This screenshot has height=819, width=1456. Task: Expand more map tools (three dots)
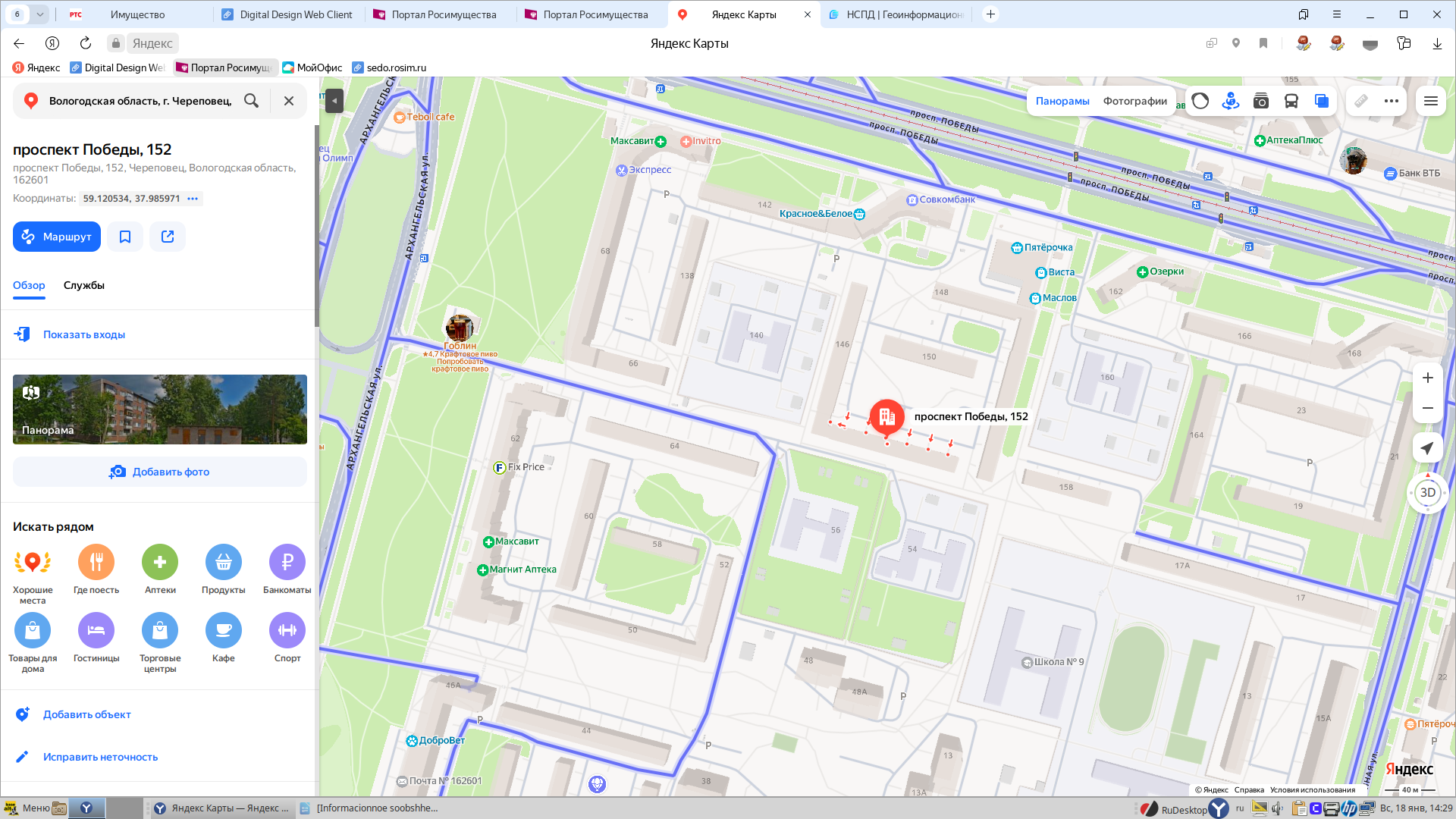1391,101
